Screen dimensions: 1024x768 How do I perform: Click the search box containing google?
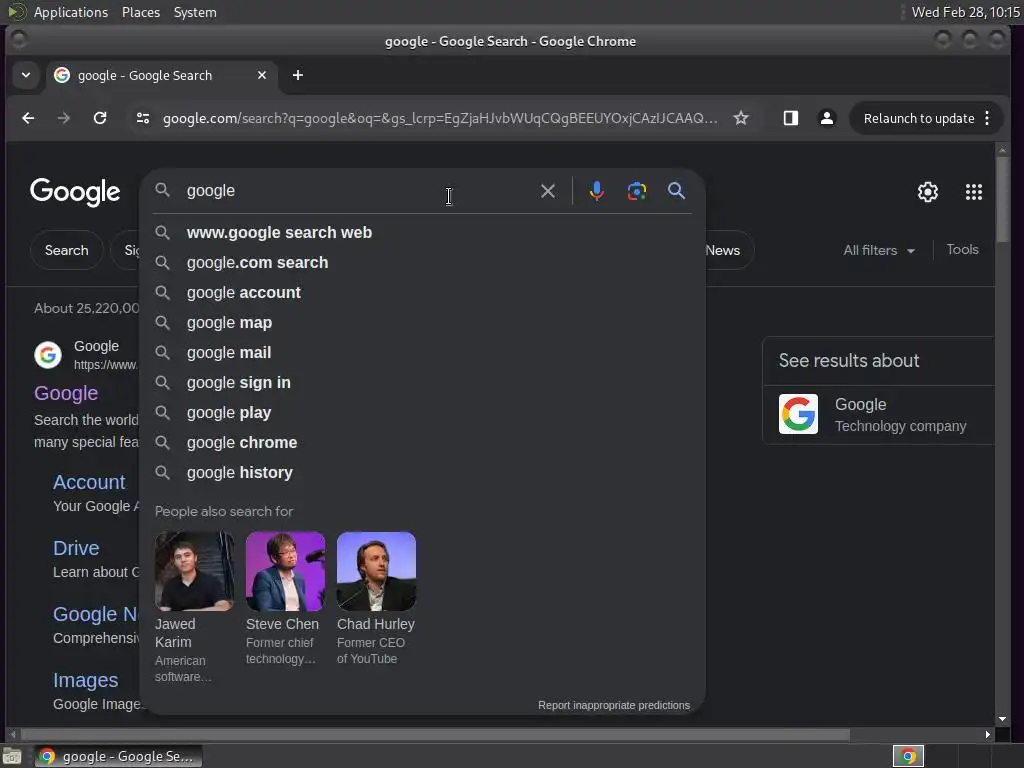[356, 191]
